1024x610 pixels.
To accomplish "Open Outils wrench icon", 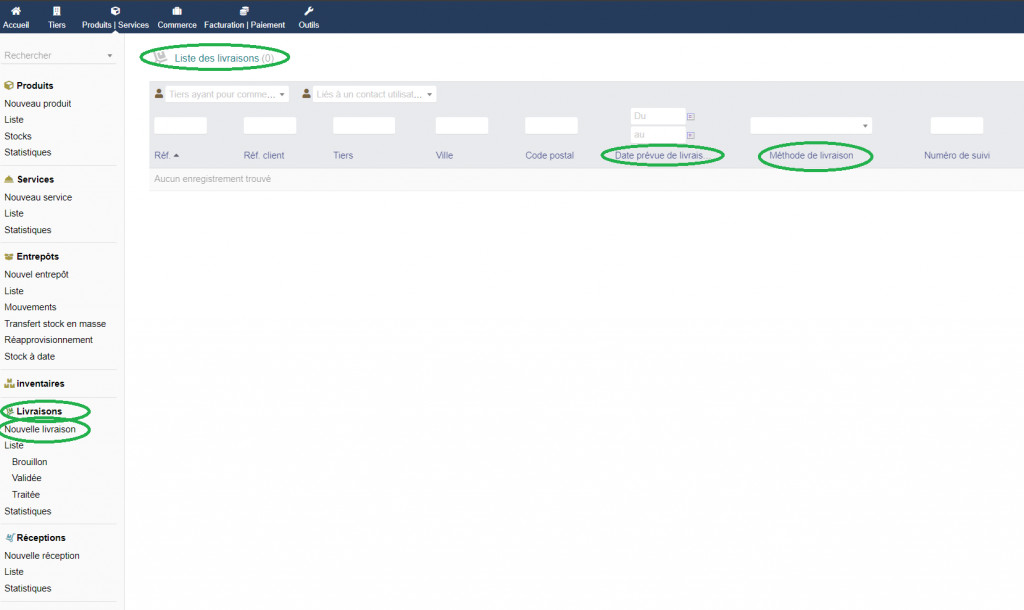I will click(x=309, y=10).
